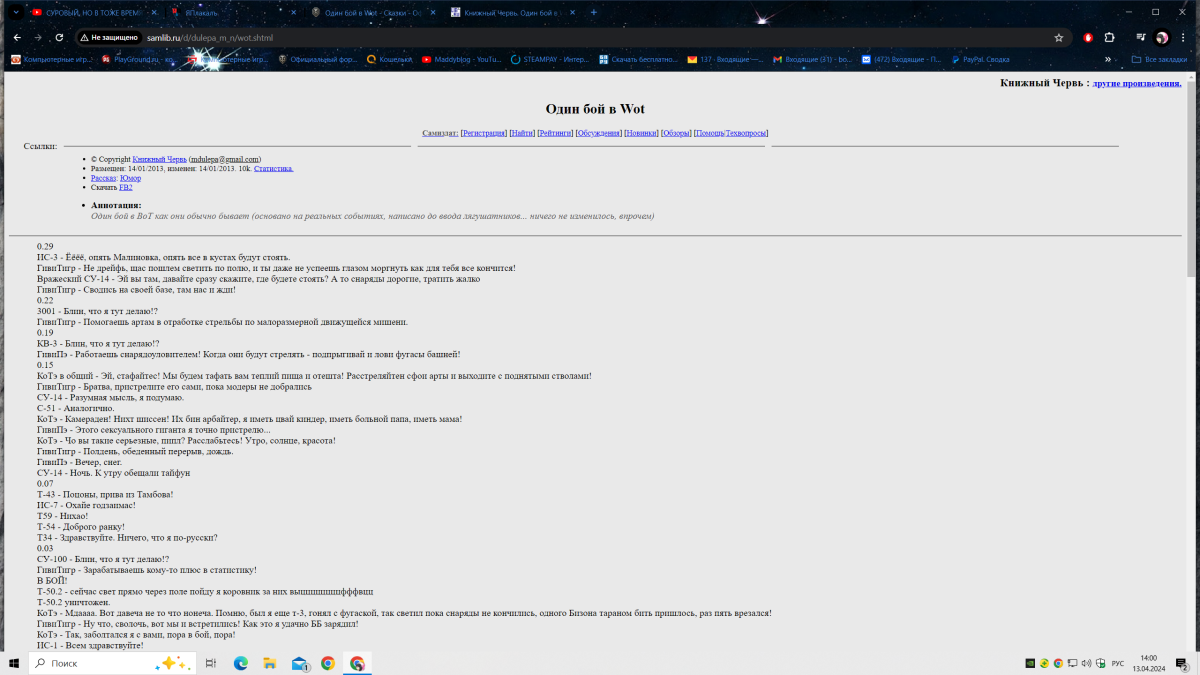Image resolution: width=1200 pixels, height=675 pixels.
Task: Open the media control icon in toolbar
Action: (1140, 37)
